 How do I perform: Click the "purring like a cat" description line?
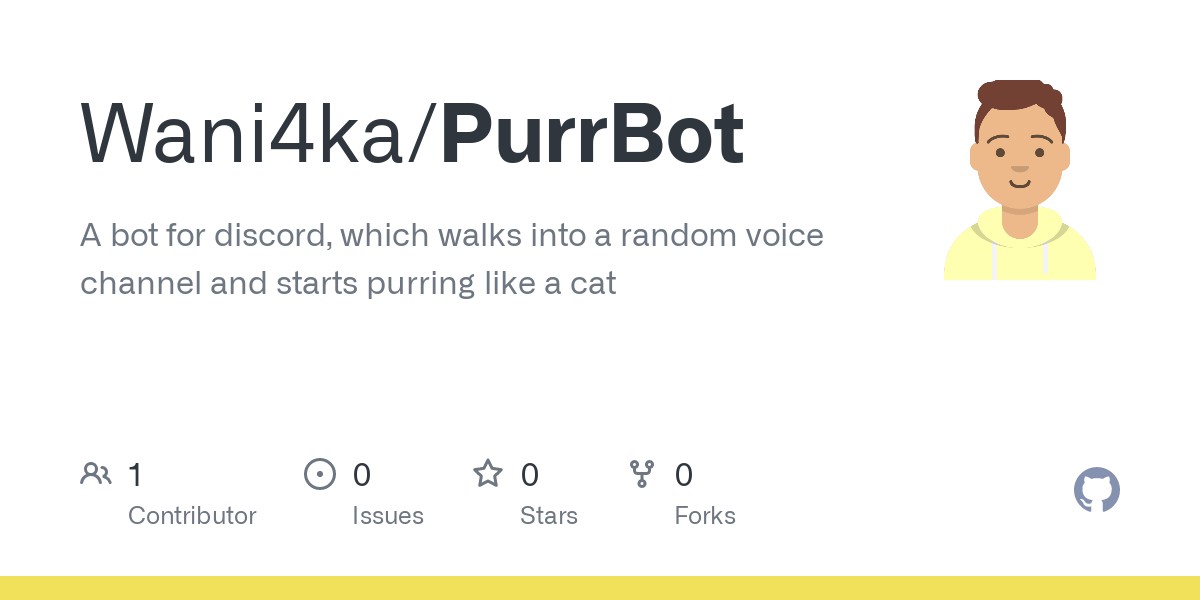tap(348, 283)
